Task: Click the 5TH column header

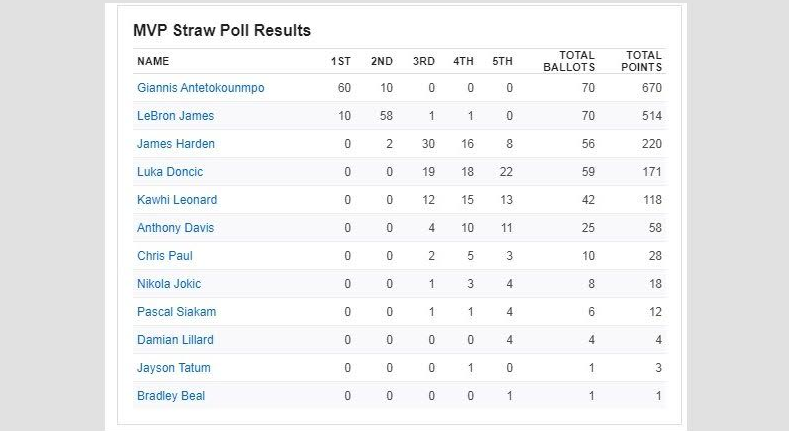Action: pos(502,61)
